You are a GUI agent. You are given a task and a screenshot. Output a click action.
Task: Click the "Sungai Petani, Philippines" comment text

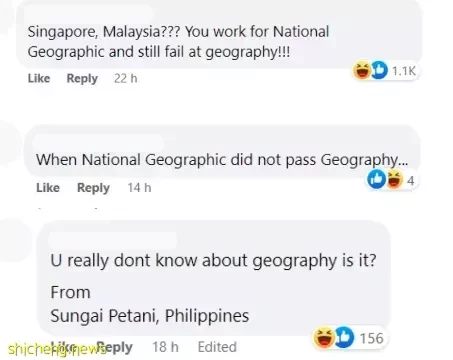click(x=150, y=315)
